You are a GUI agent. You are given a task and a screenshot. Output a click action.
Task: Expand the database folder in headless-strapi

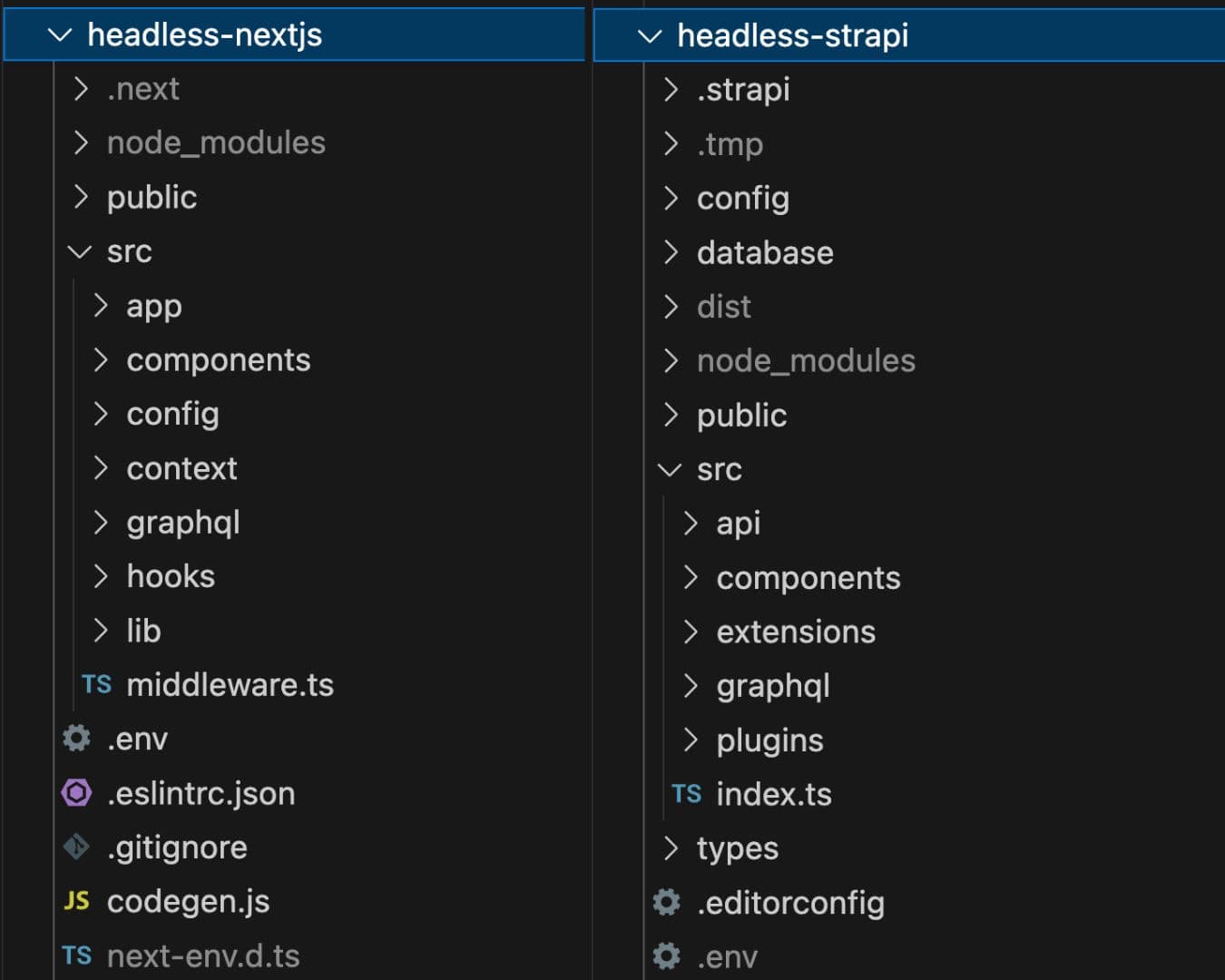click(671, 252)
